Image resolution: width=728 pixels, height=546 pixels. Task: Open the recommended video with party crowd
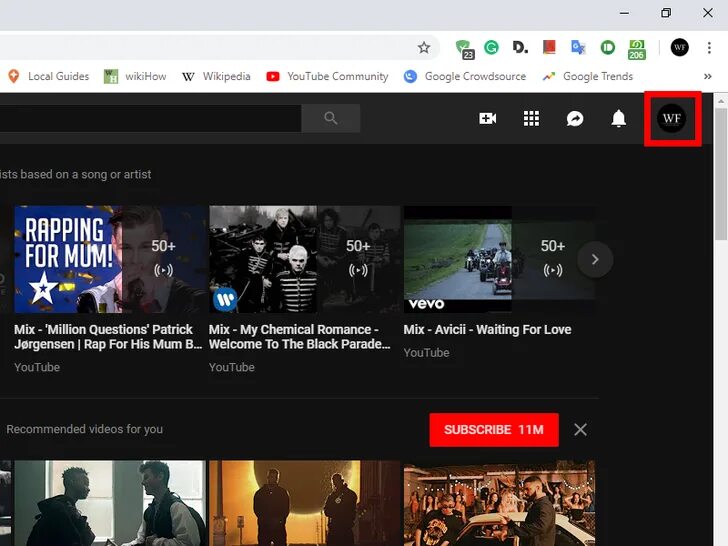pyautogui.click(x=499, y=503)
